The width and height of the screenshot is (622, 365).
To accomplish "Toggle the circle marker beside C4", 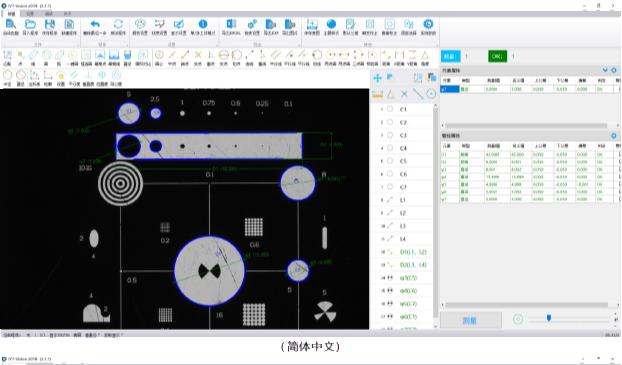I will (390, 148).
